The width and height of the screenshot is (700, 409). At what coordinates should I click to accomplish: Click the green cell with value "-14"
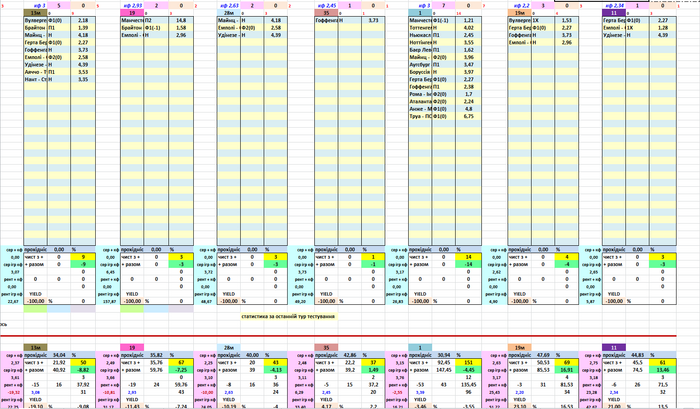pos(469,264)
